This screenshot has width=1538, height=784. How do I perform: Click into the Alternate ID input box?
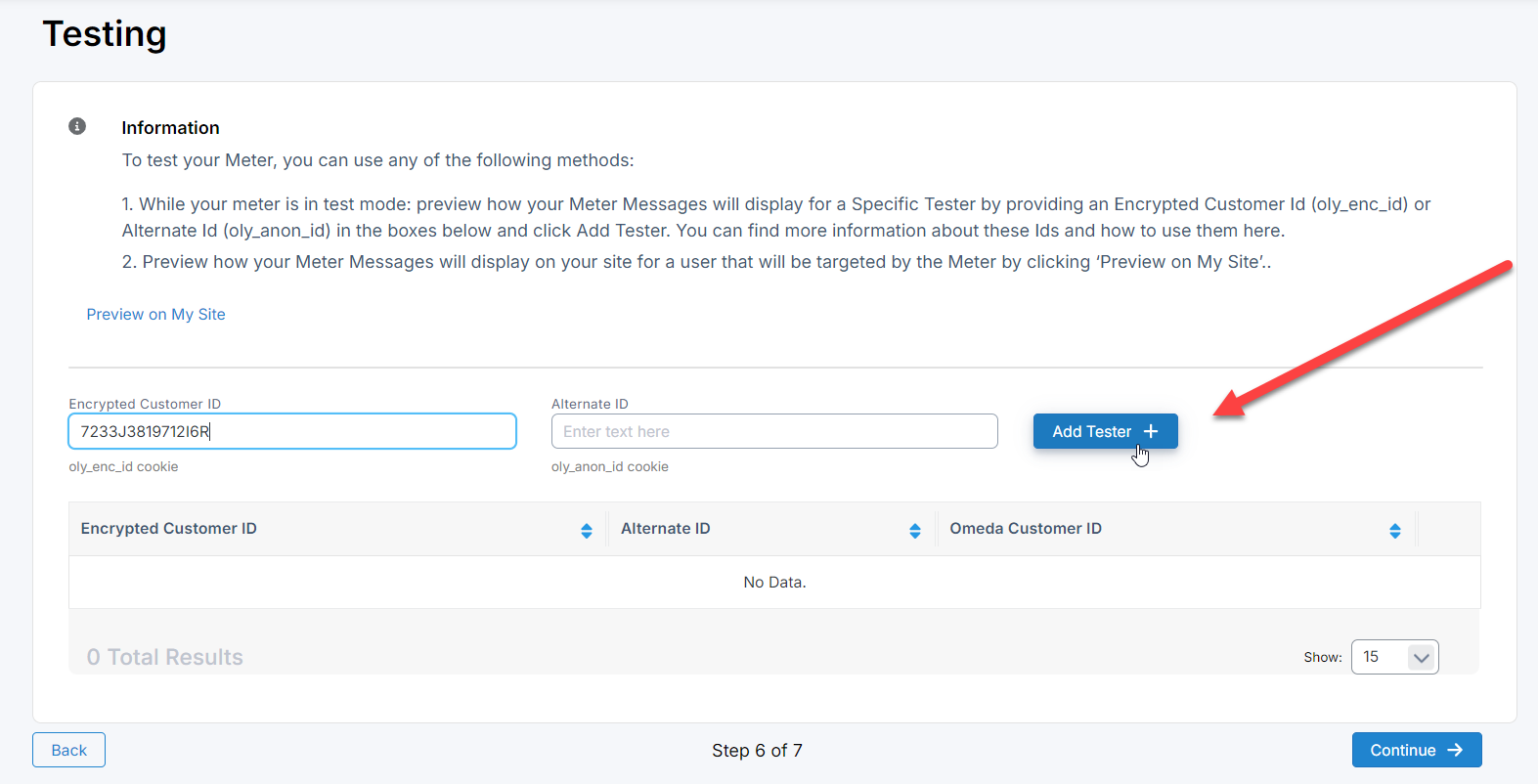(x=773, y=431)
